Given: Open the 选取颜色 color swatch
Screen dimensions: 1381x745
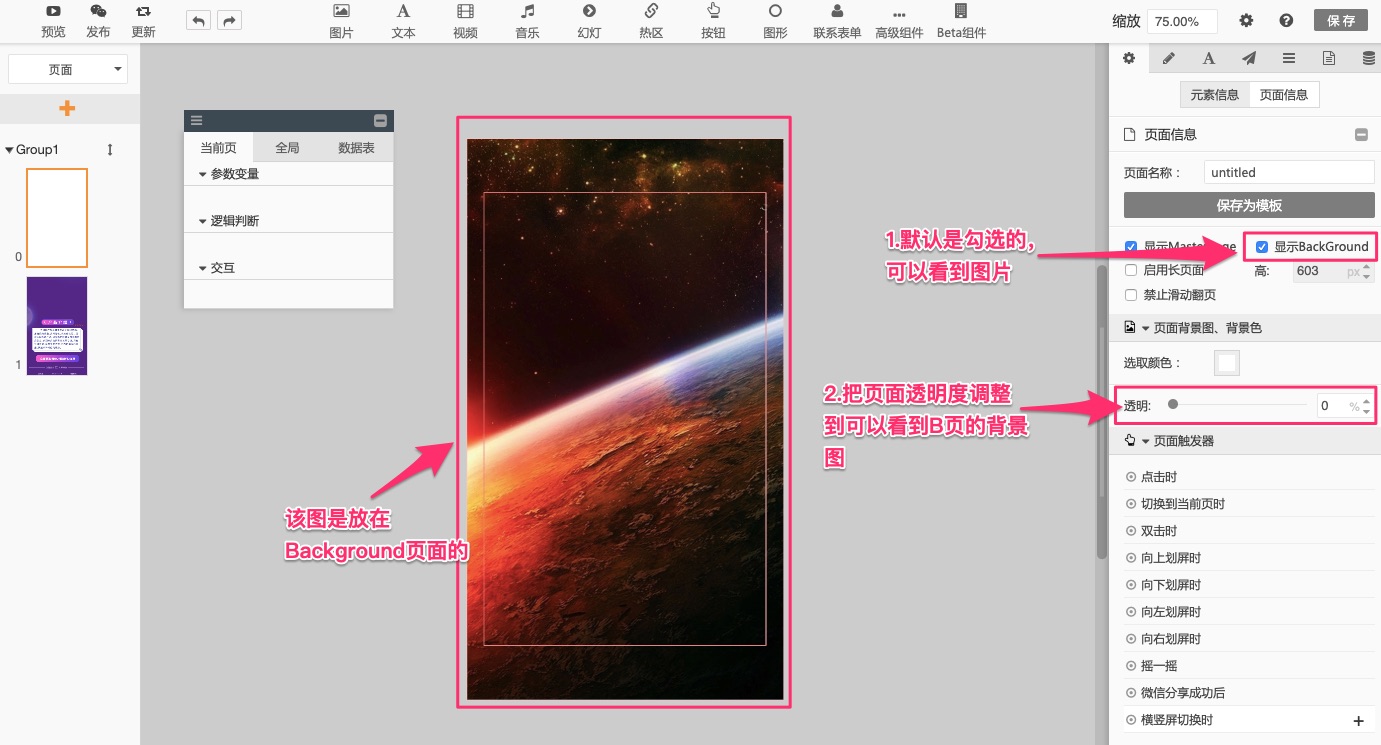Looking at the screenshot, I should coord(1226,363).
